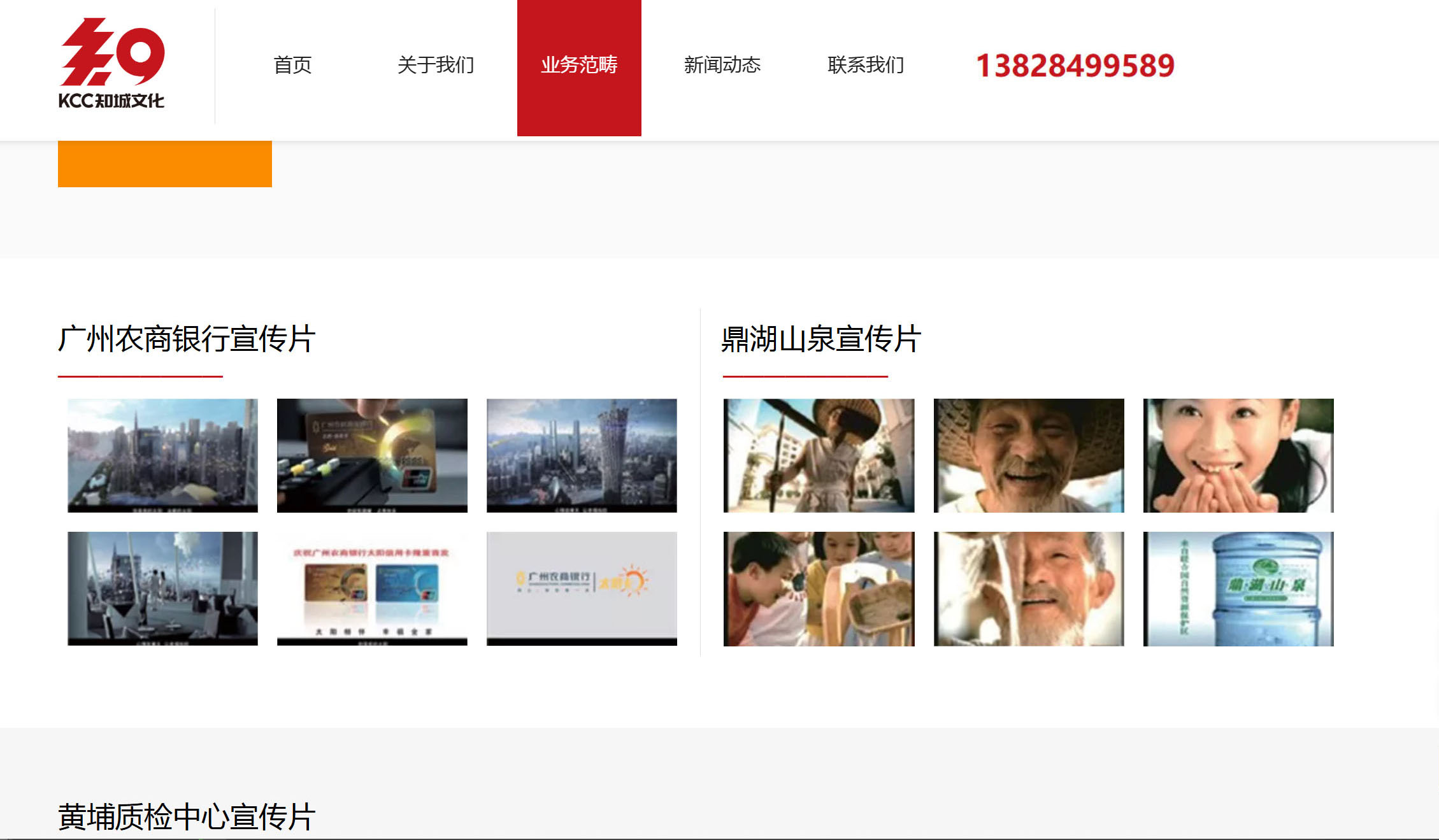Click 广州农商银行 logo gray thumbnail
The height and width of the screenshot is (840, 1439).
coord(582,588)
